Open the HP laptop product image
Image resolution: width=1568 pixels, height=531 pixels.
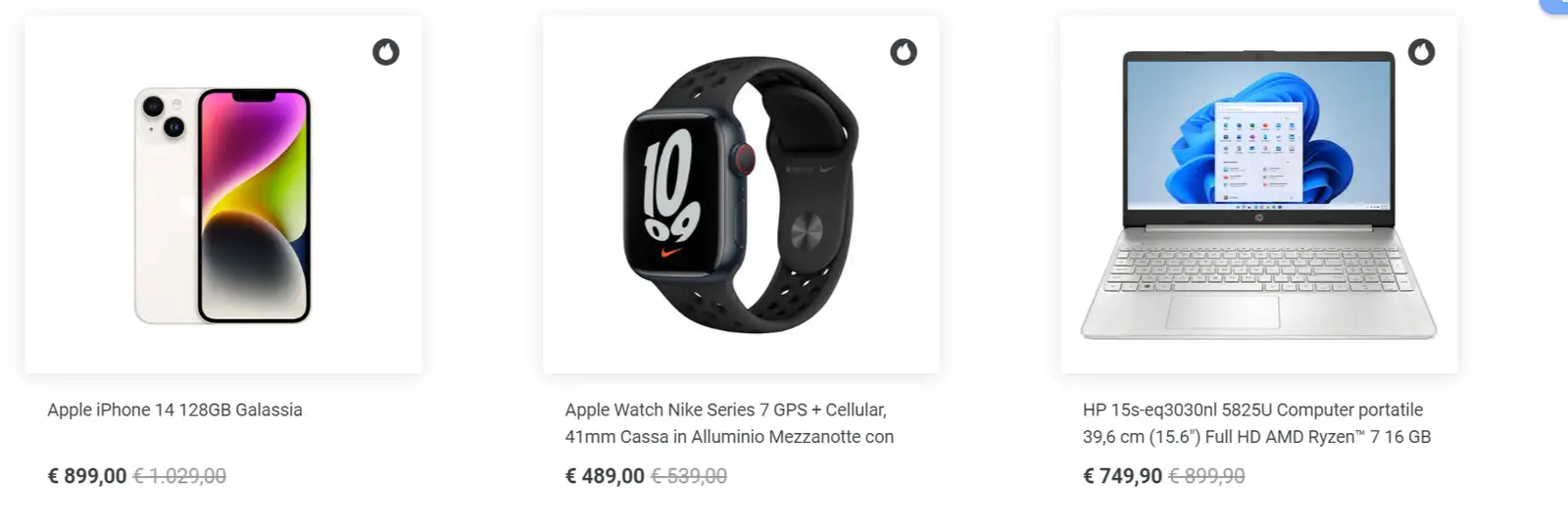click(x=1258, y=195)
